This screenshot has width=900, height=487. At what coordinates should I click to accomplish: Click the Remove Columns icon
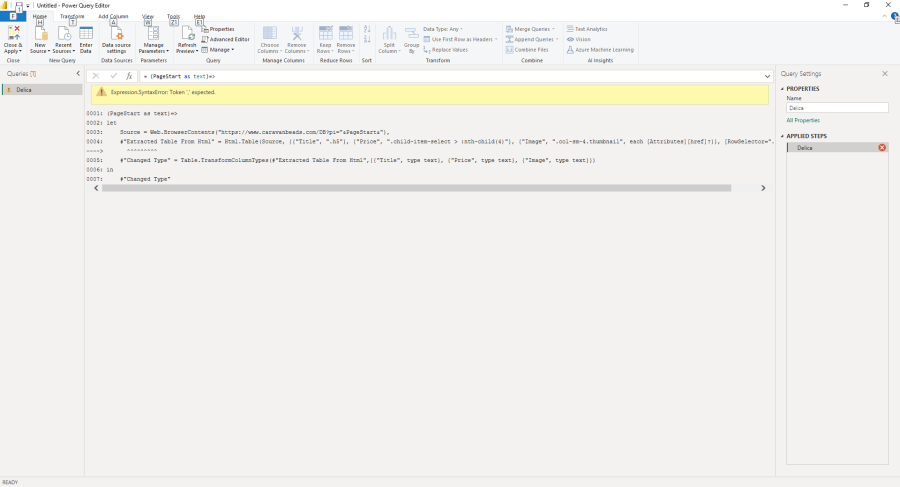[297, 33]
